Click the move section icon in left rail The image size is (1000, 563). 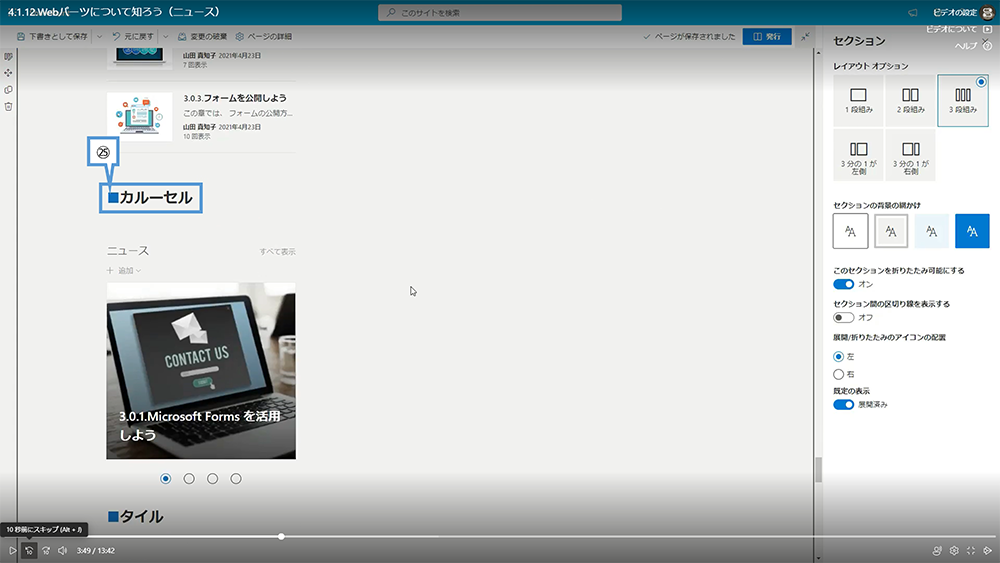(x=8, y=73)
